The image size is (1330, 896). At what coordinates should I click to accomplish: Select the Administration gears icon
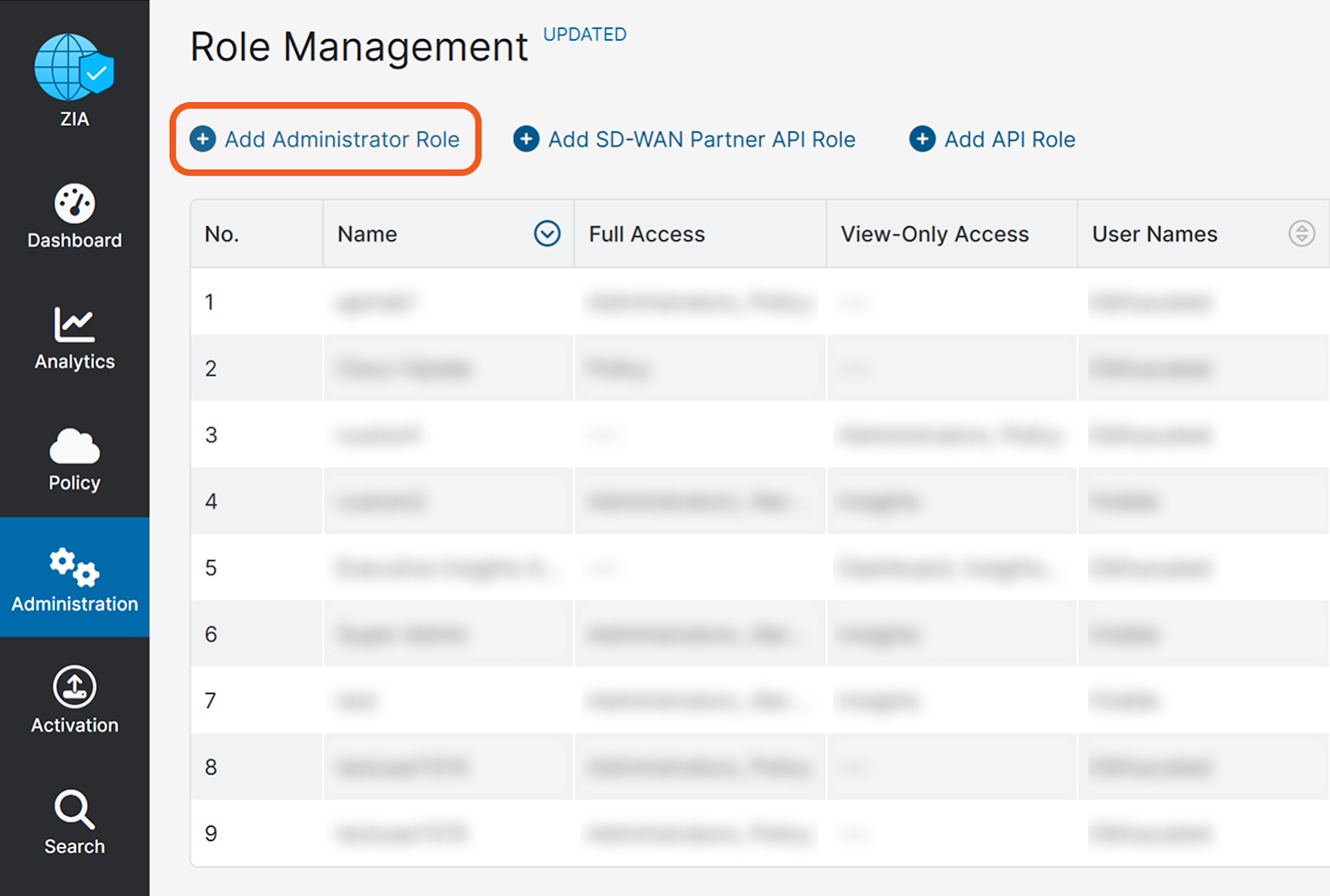click(75, 567)
